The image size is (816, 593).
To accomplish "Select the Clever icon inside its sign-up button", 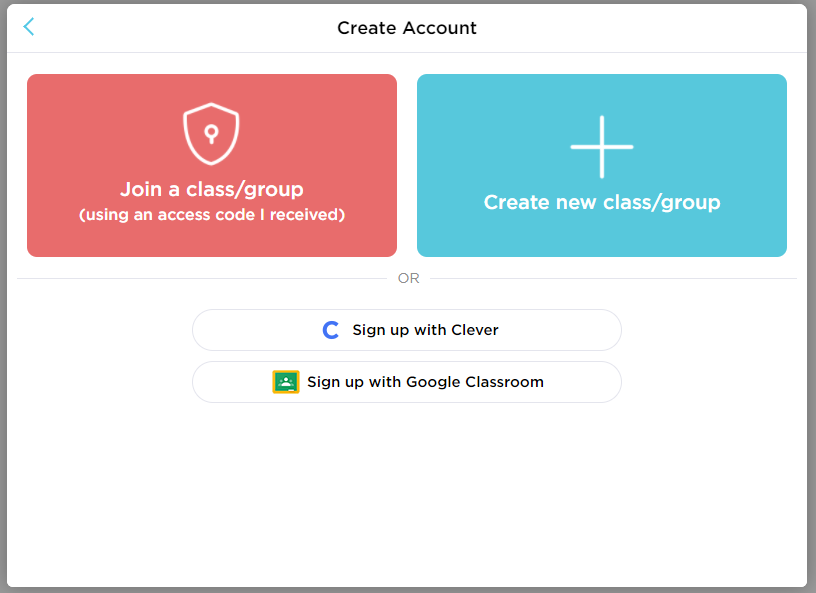I will tap(330, 330).
